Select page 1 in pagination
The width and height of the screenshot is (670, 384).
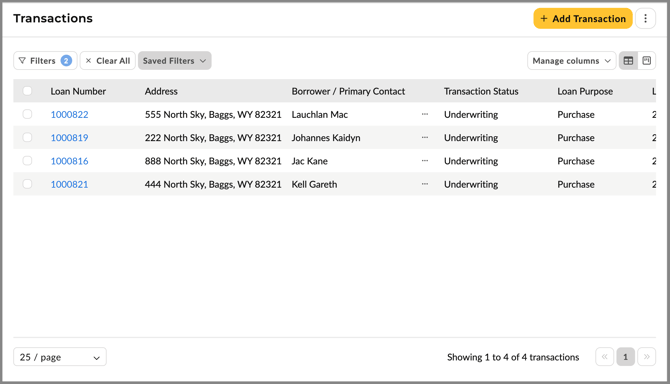tap(625, 357)
